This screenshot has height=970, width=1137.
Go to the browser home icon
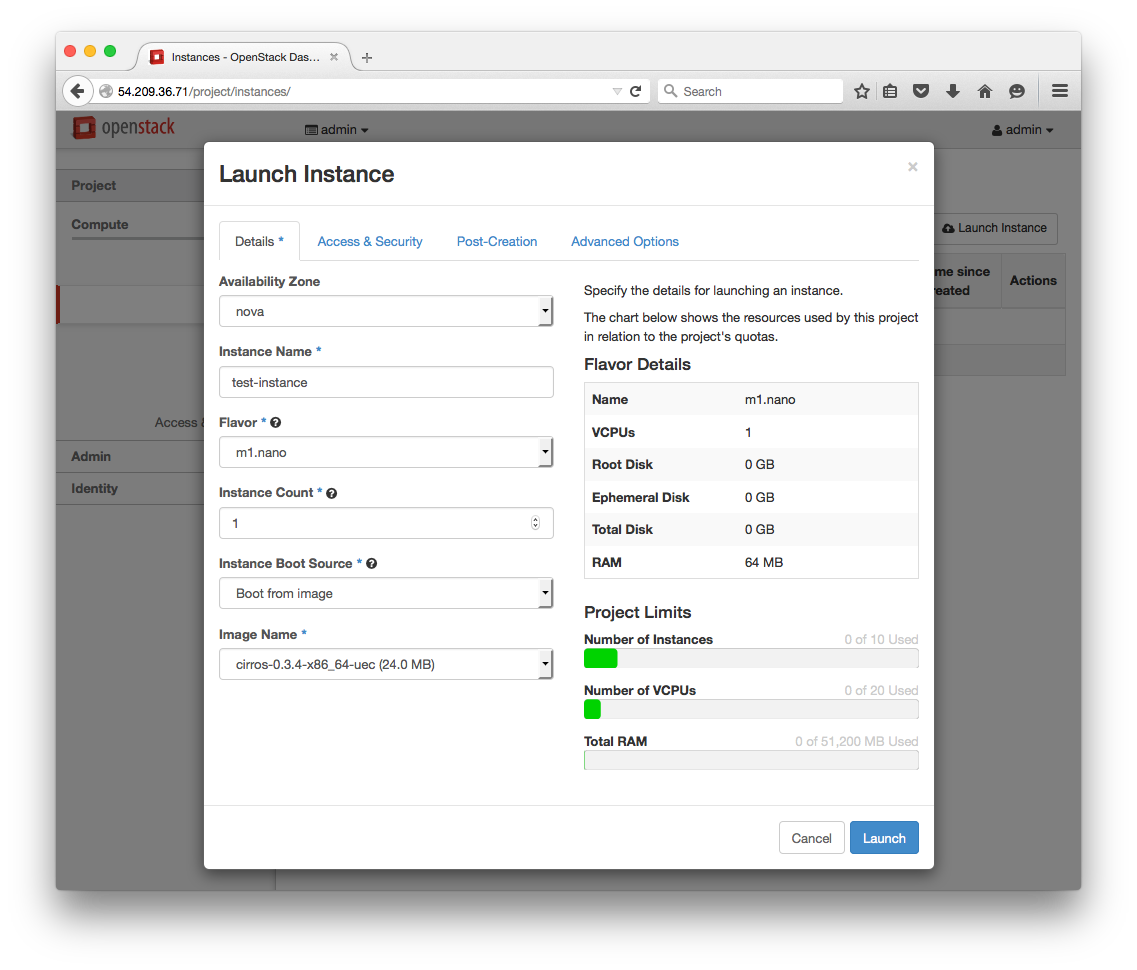(x=985, y=91)
